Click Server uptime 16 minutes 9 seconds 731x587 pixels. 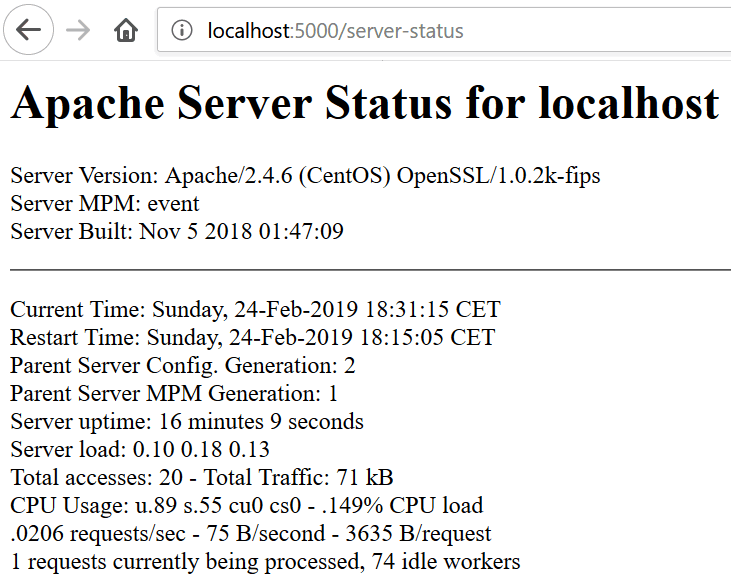[x=187, y=421]
